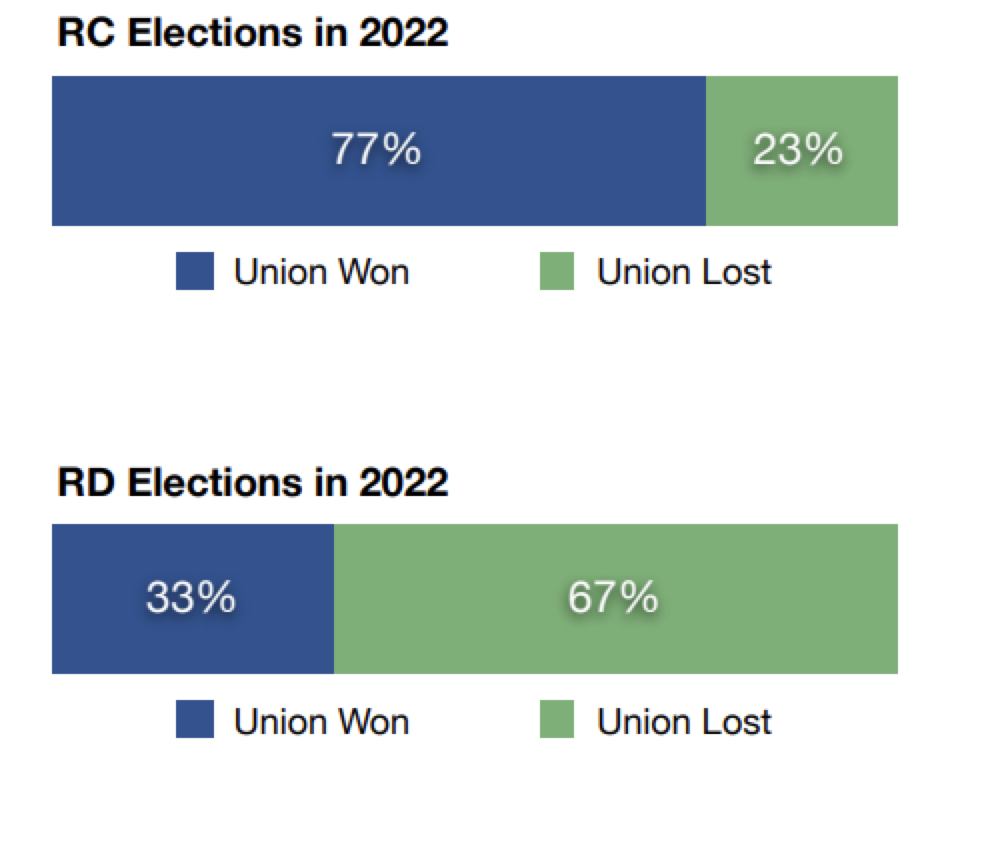Select the 67% label in RD chart

coord(613,599)
